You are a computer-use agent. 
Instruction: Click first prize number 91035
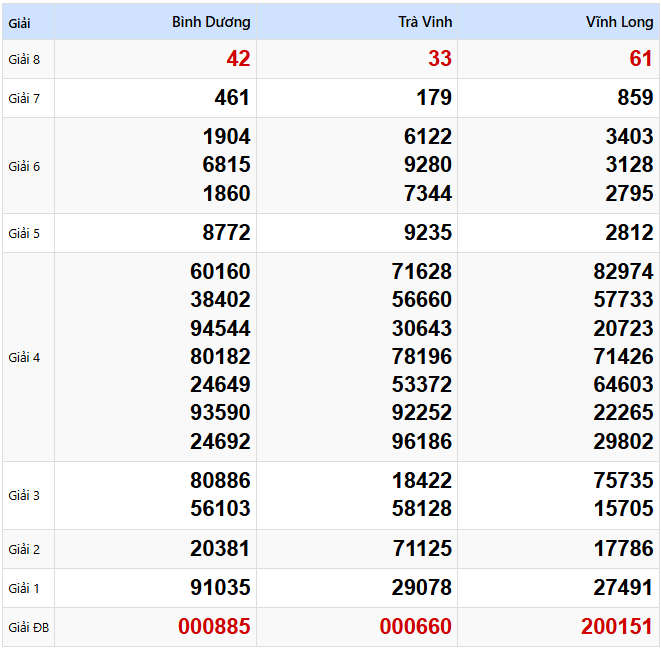[220, 588]
